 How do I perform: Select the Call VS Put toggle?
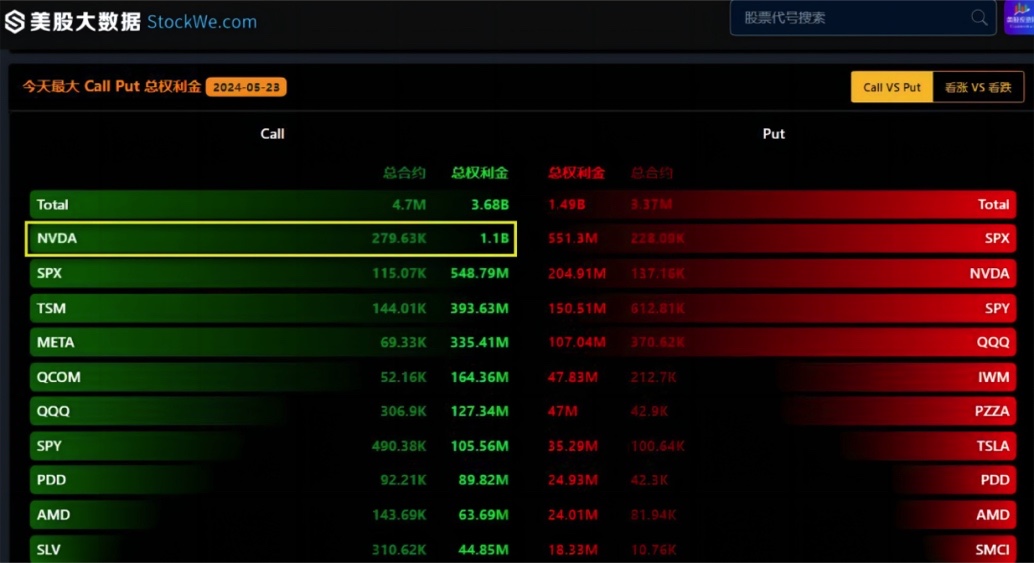tap(892, 87)
